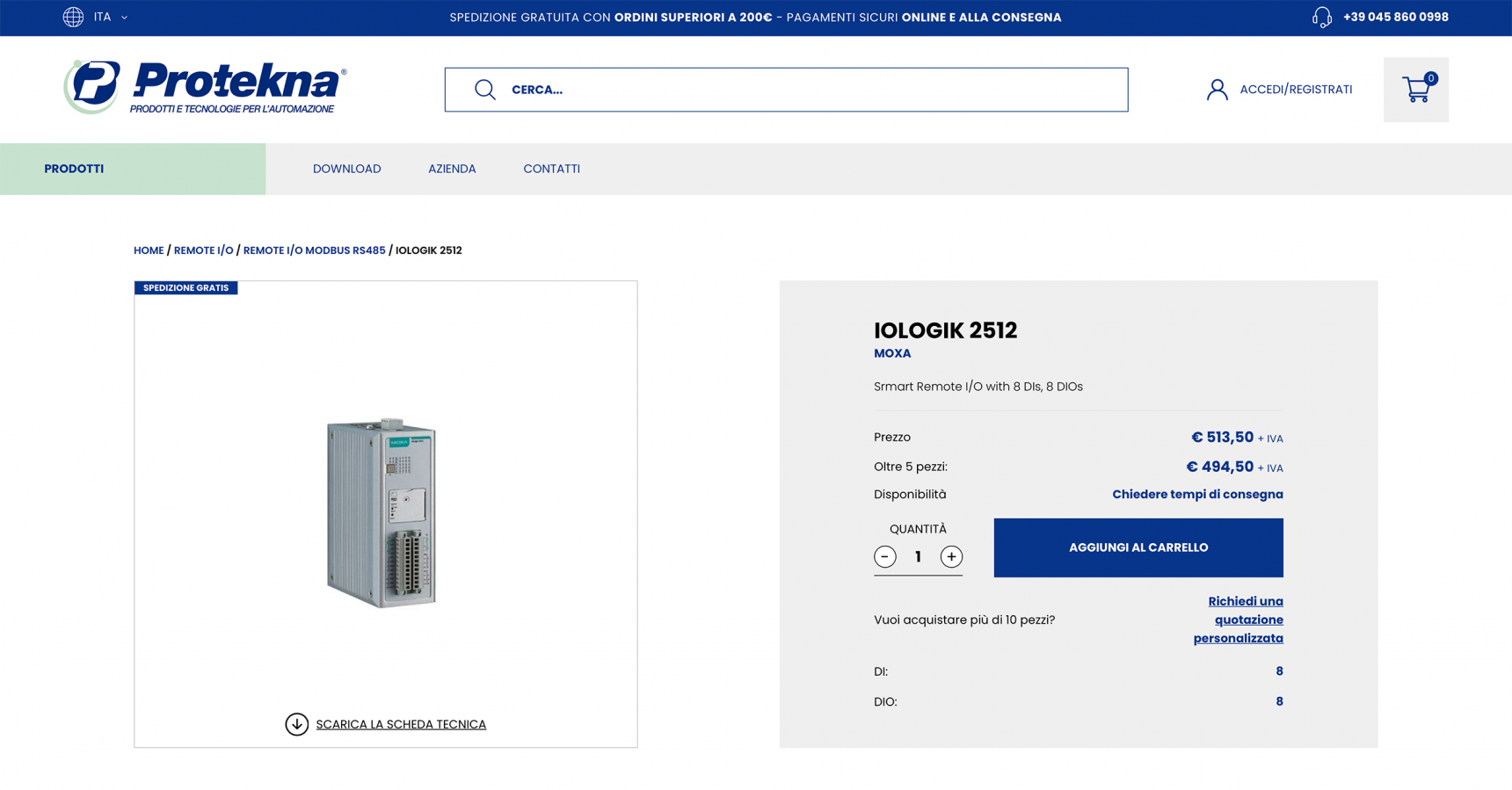The image size is (1512, 790).
Task: Click the Spedizione Gratis badge
Action: click(x=185, y=287)
